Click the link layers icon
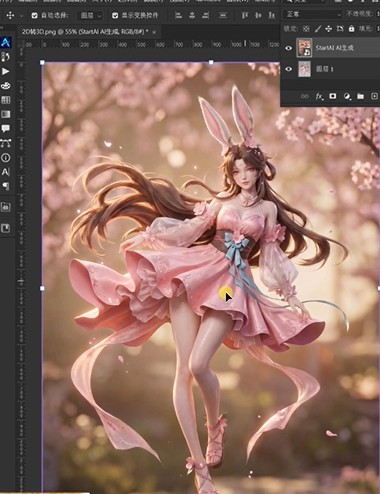This screenshot has height=494, width=380. tap(305, 96)
